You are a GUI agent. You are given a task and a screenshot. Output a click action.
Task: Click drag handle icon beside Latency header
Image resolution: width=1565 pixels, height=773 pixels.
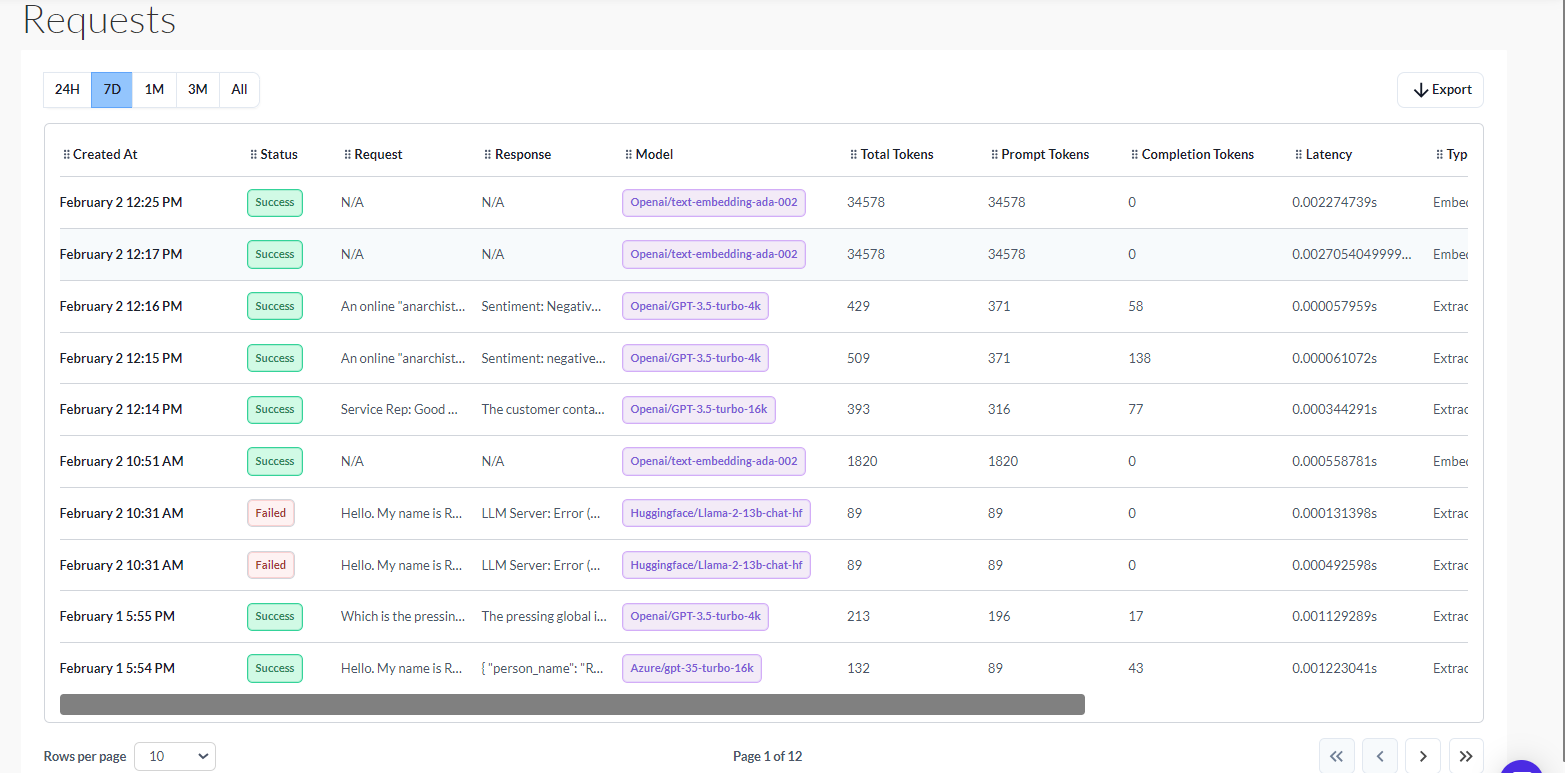tap(1299, 155)
